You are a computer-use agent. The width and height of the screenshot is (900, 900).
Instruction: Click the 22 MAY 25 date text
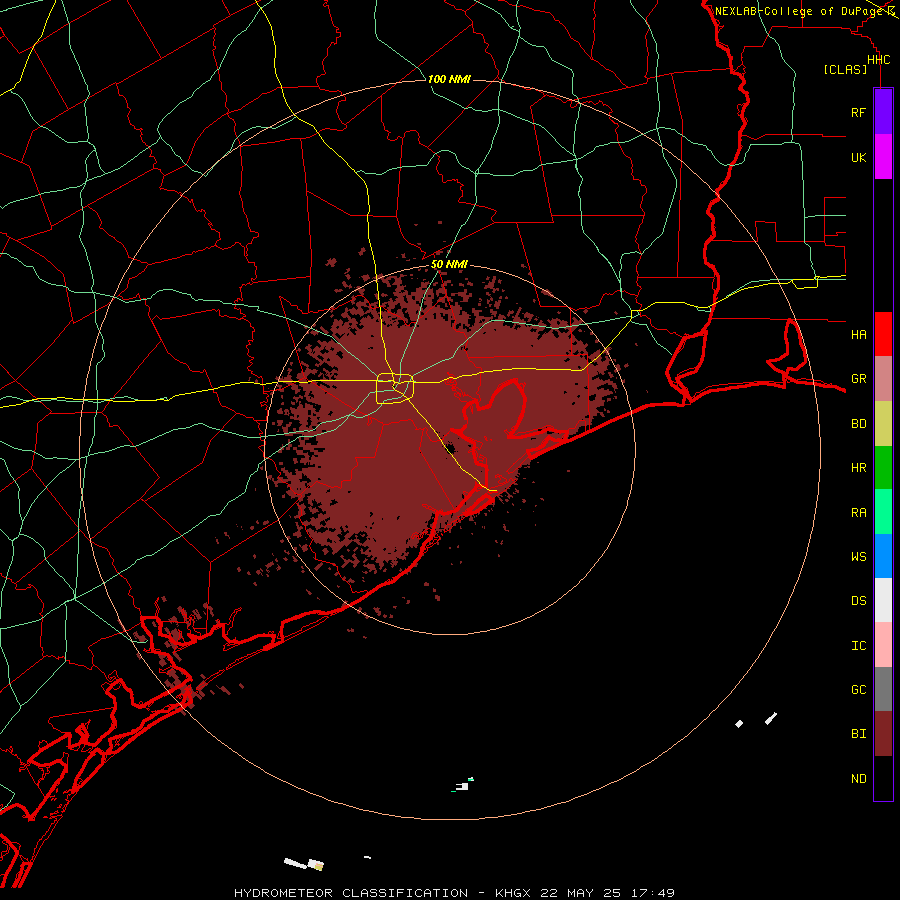[580, 893]
